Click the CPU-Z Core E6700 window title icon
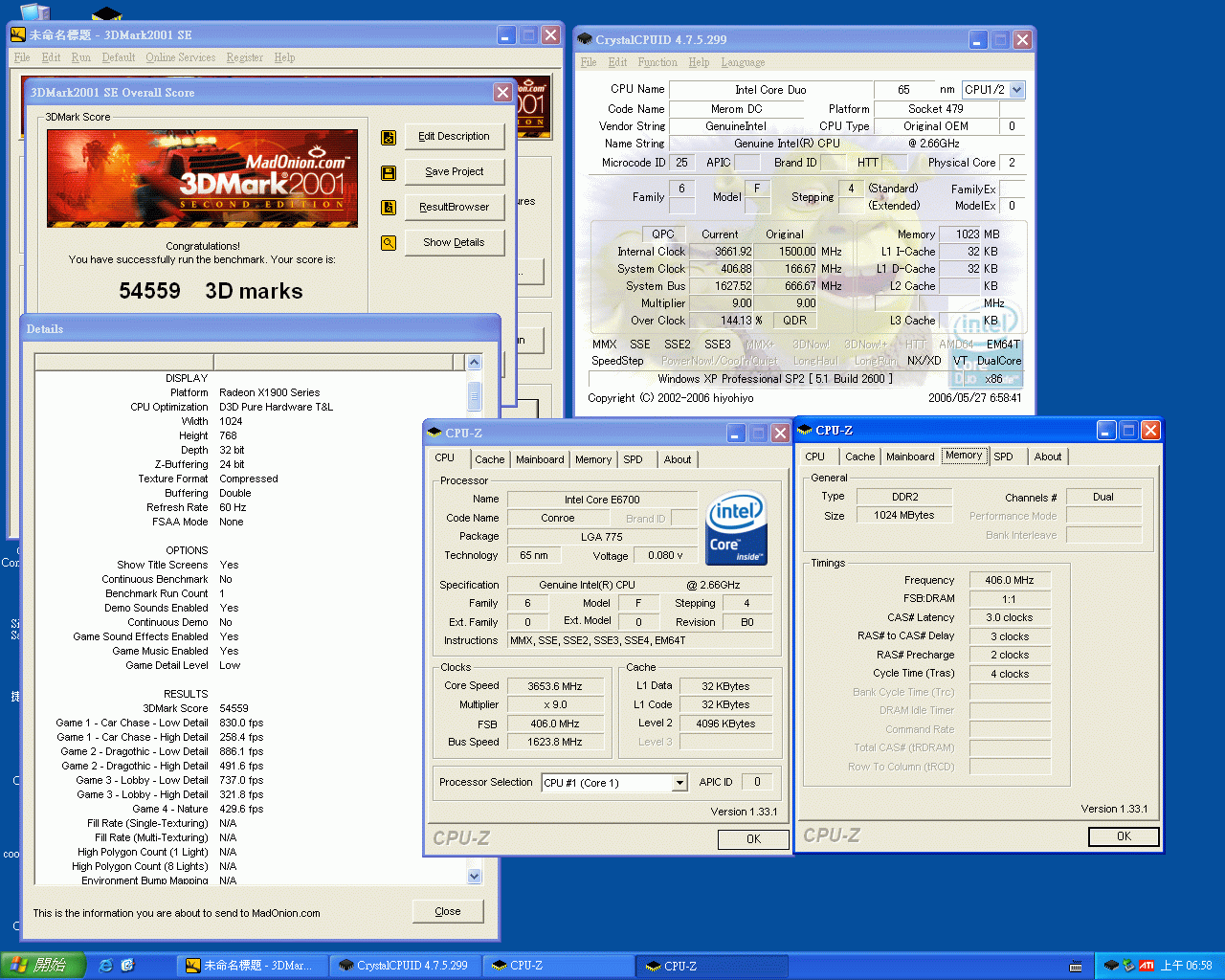The width and height of the screenshot is (1225, 980). (x=434, y=434)
